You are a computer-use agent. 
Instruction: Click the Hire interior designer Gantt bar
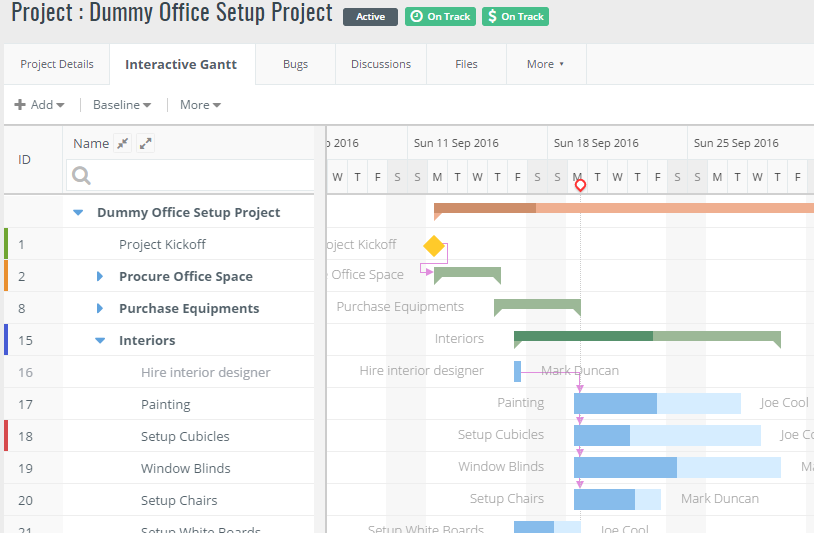coord(517,372)
